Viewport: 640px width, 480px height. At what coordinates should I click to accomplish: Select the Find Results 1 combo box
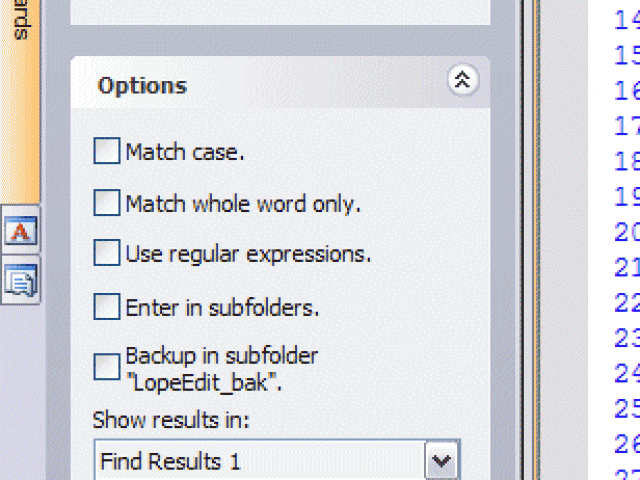pos(277,460)
